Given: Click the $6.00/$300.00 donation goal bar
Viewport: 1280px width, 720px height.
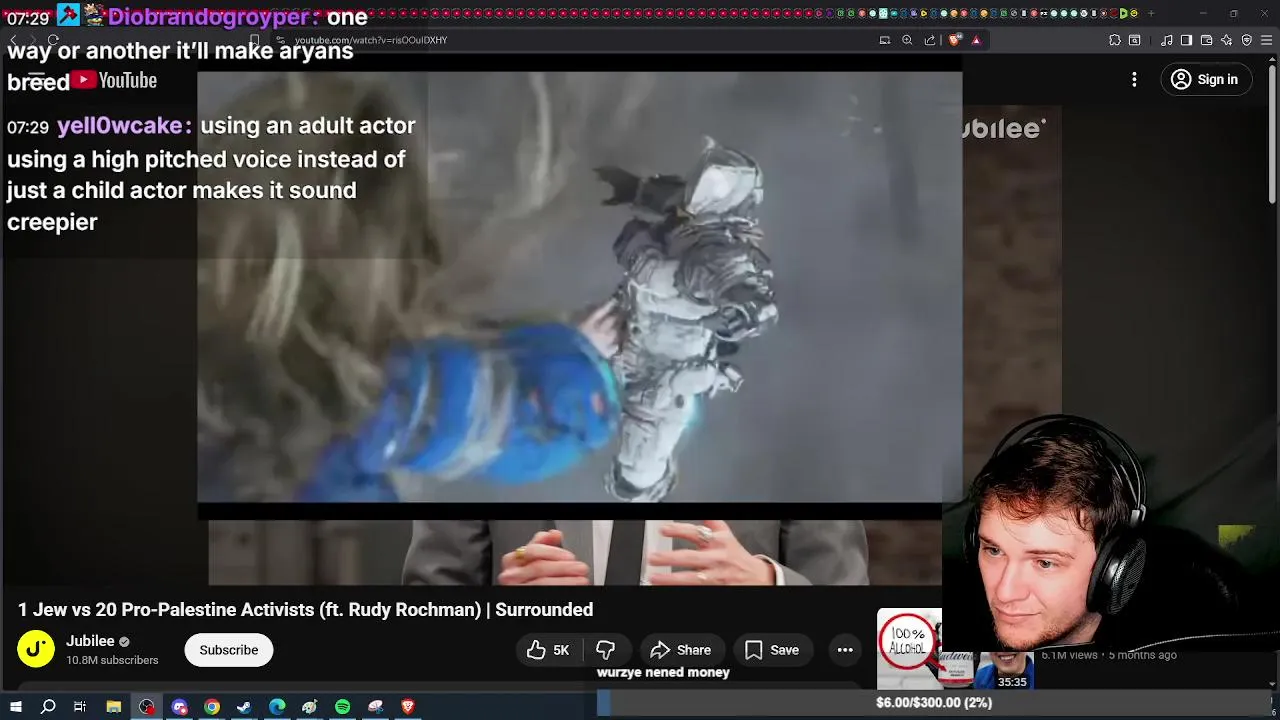Looking at the screenshot, I should [934, 703].
